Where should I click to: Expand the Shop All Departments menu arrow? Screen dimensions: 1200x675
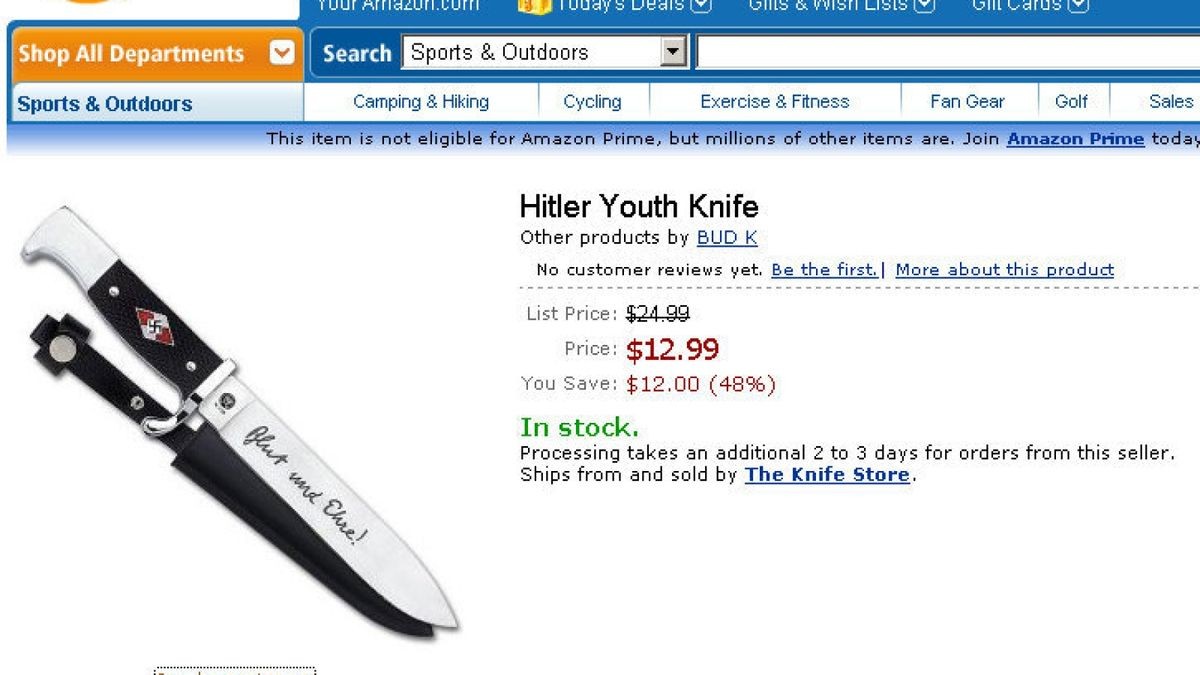(x=281, y=53)
